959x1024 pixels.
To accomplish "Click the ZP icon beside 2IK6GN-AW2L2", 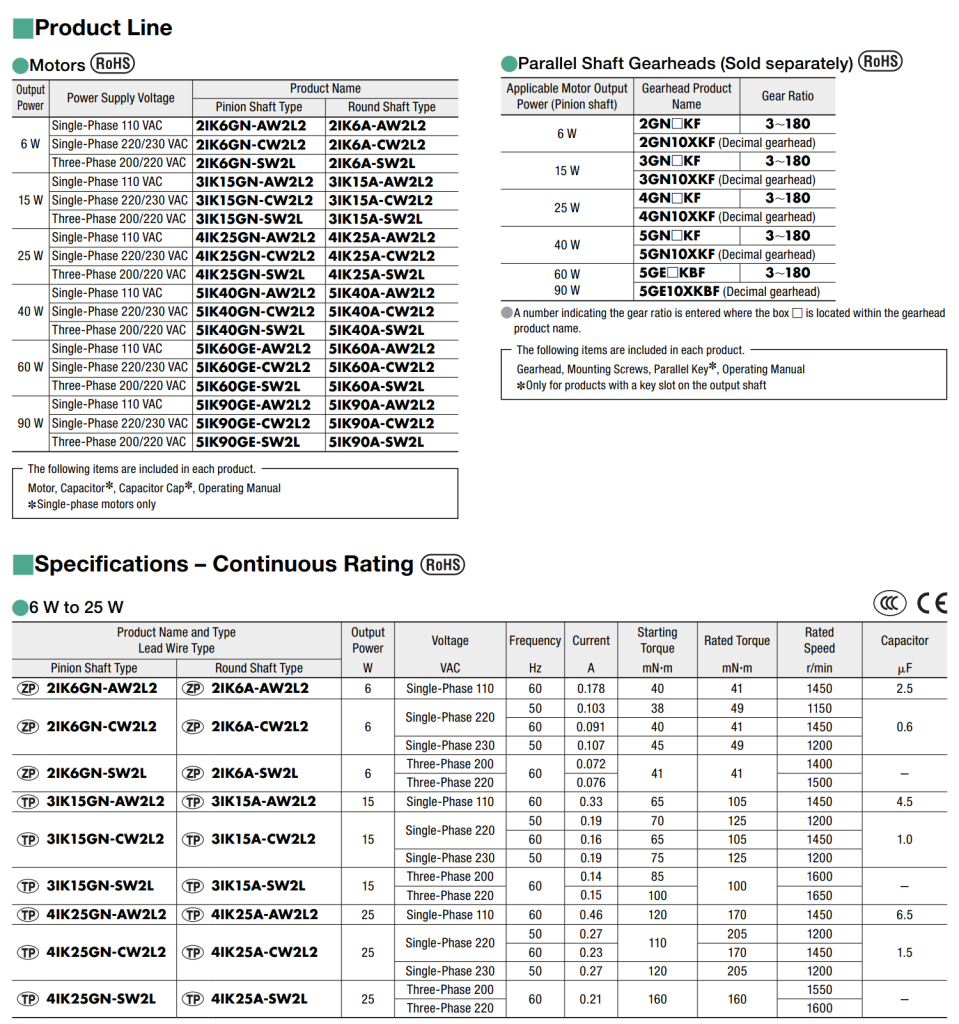I will (x=28, y=688).
